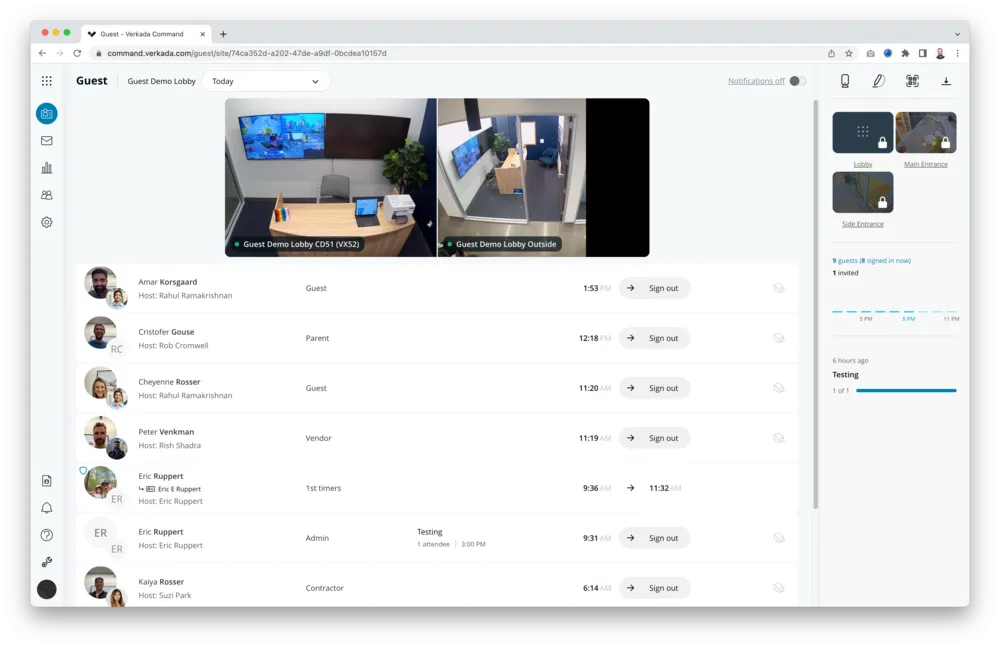This screenshot has width=1000, height=647.
Task: Open a new browser tab
Action: 223,34
